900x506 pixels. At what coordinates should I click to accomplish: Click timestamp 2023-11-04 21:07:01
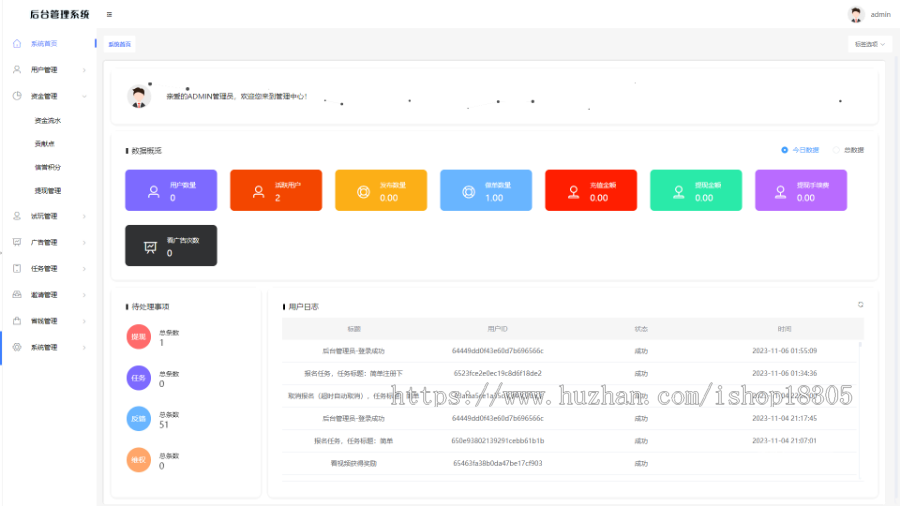click(x=784, y=441)
